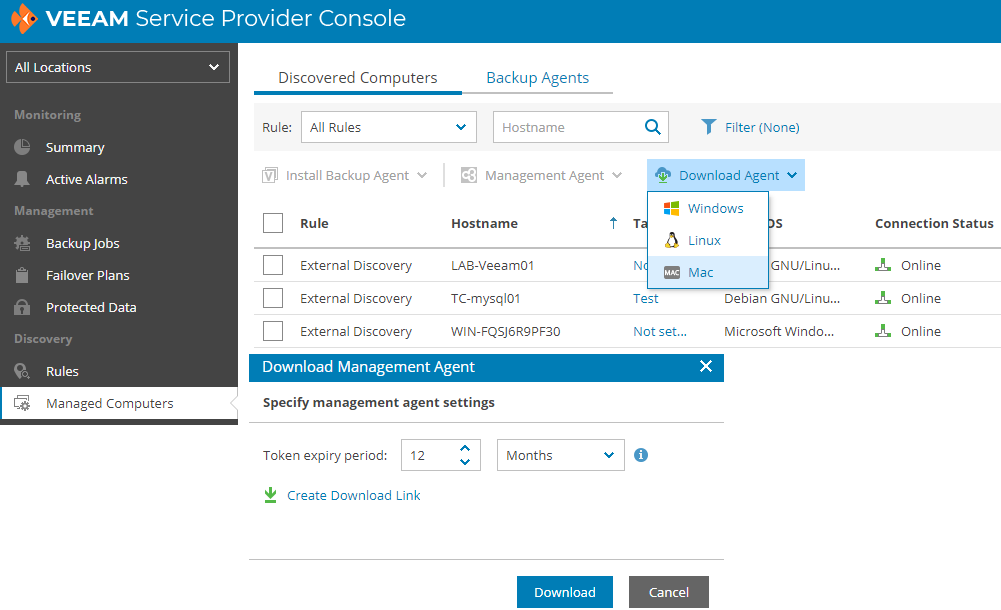Screen dimensions: 1001x610
Task: Sort by Rule column header
Action: click(x=314, y=223)
